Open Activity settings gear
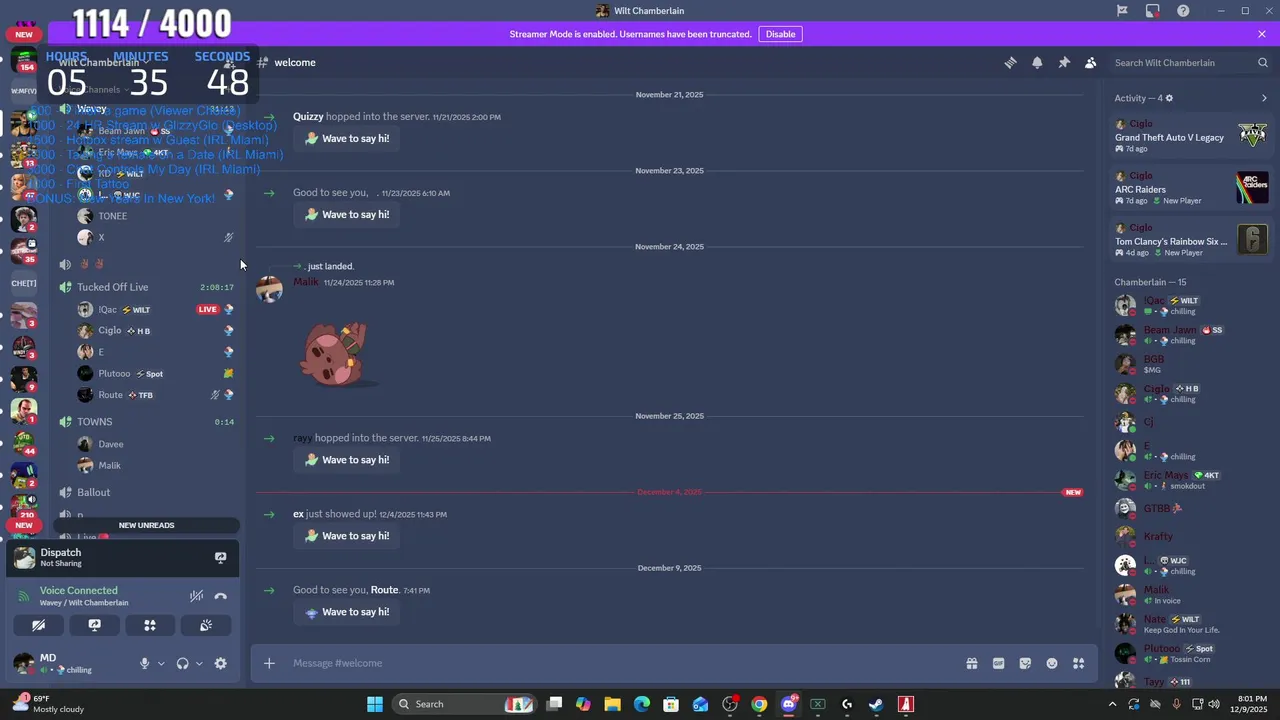1280x720 pixels. coord(1169,98)
